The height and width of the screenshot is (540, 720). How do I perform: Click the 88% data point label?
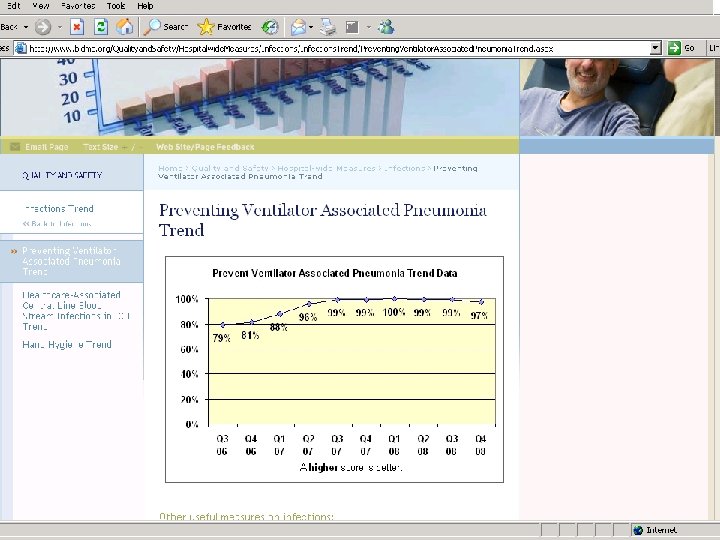coord(278,327)
